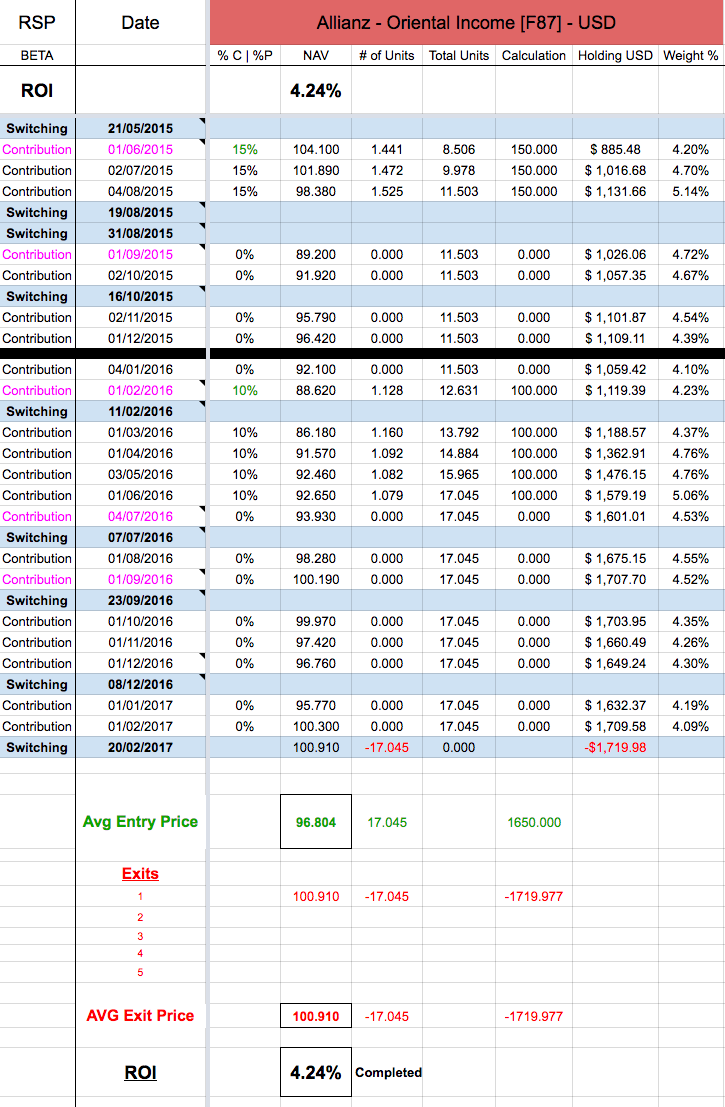Select the boxed 4.24% ROI cell at bottom
Image resolution: width=725 pixels, height=1107 pixels.
point(316,1072)
